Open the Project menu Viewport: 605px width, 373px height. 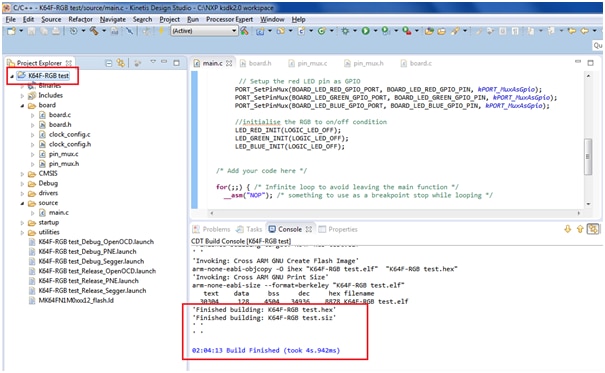coord(169,19)
